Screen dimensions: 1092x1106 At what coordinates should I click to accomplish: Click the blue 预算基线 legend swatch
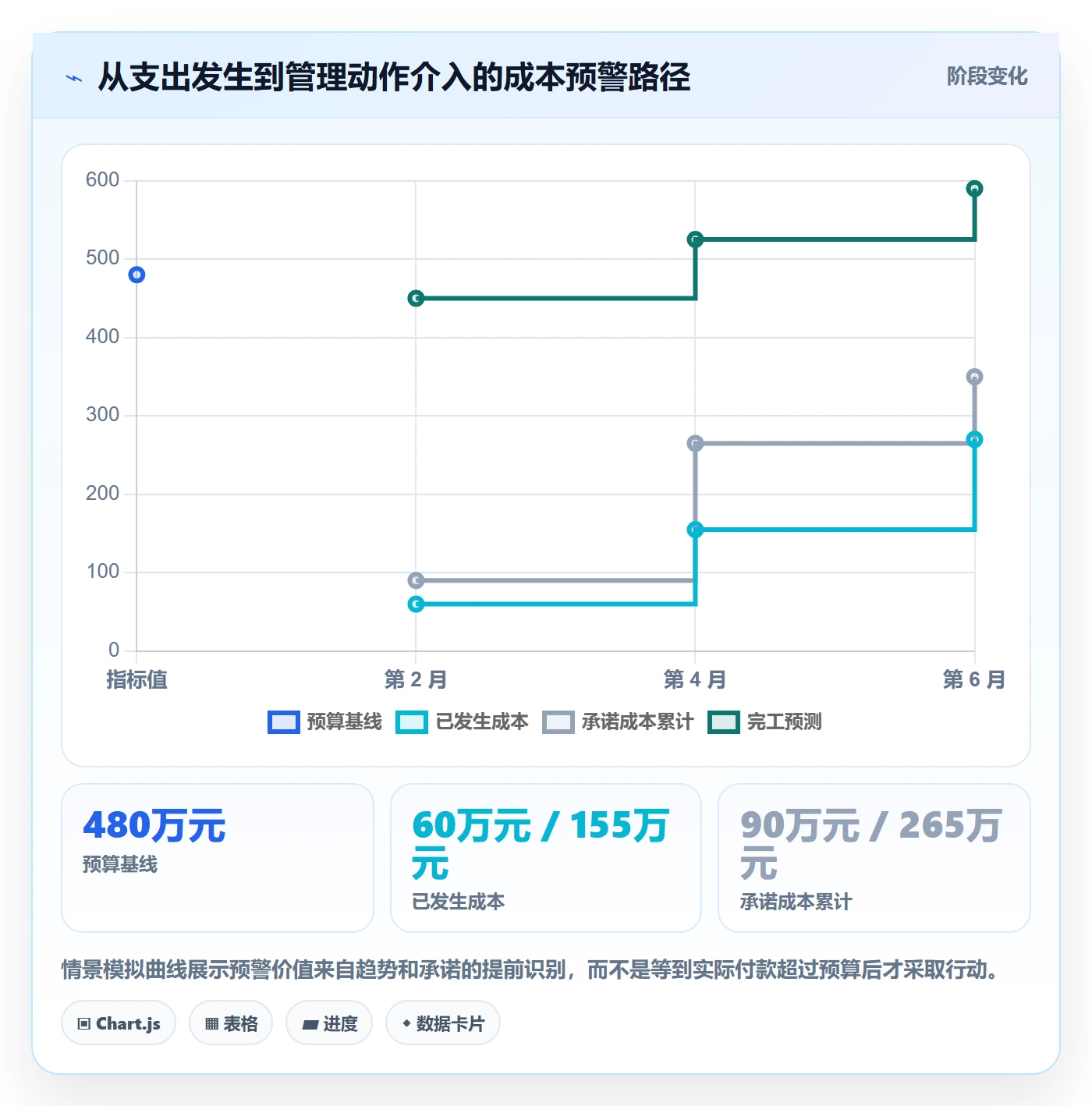[x=283, y=722]
